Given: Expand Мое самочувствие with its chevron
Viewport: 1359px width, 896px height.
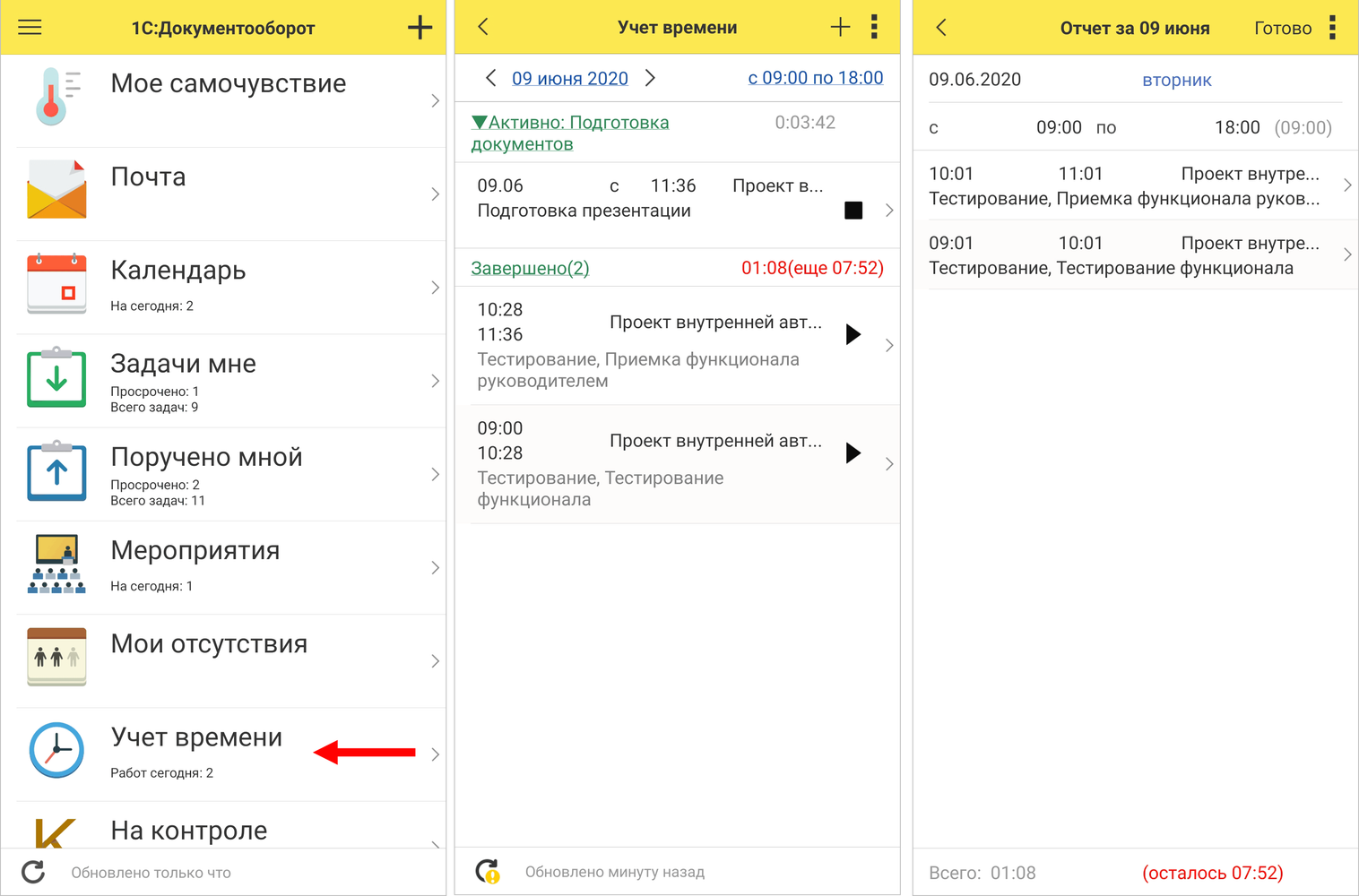Looking at the screenshot, I should [435, 100].
